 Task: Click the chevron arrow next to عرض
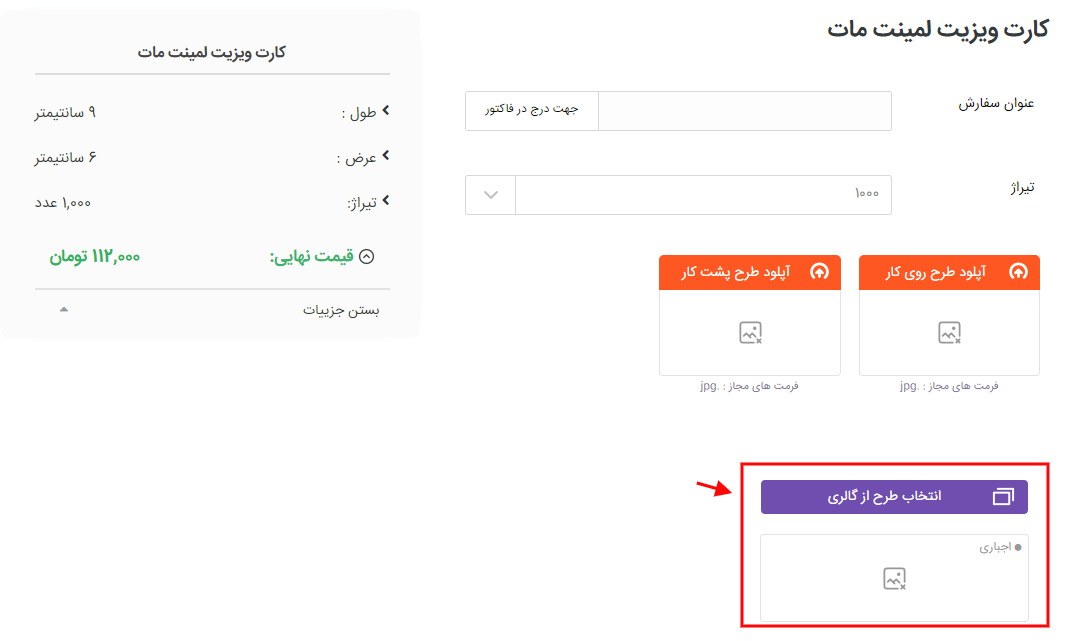386,155
